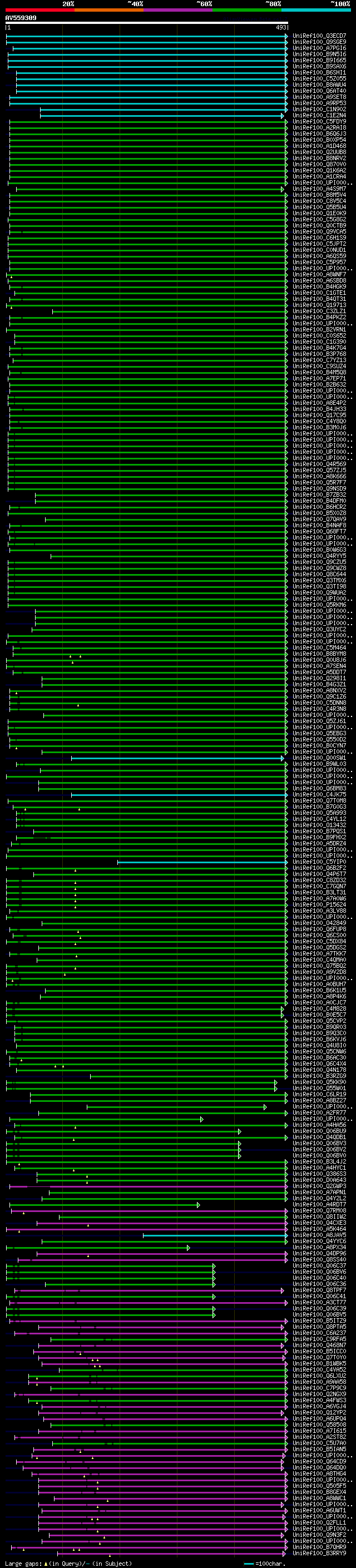The image size is (356, 1568).
Task: Select the UniRef100_C4JK75 label
Action: pyautogui.click(x=319, y=795)
